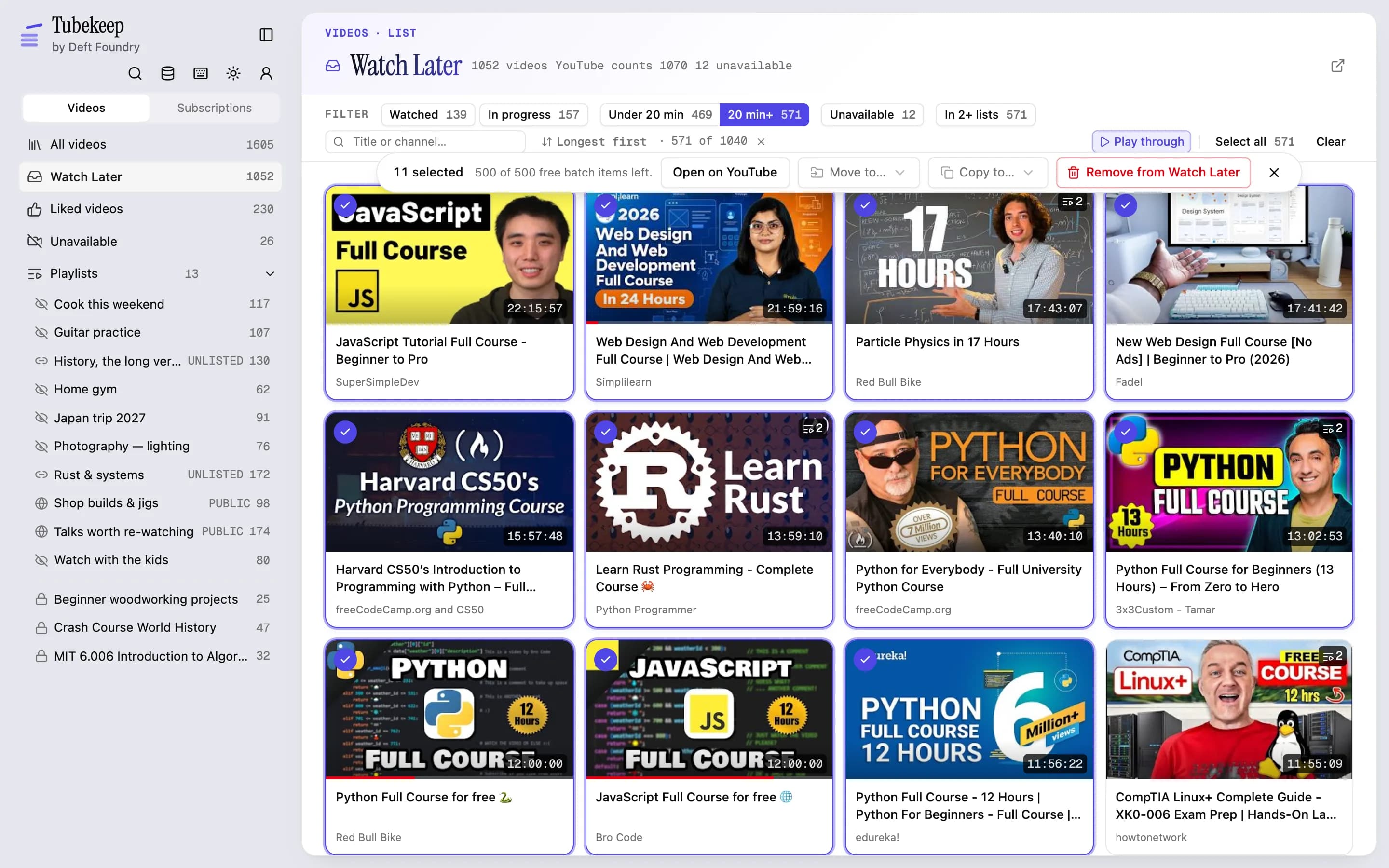
Task: Start Play through
Action: point(1141,142)
